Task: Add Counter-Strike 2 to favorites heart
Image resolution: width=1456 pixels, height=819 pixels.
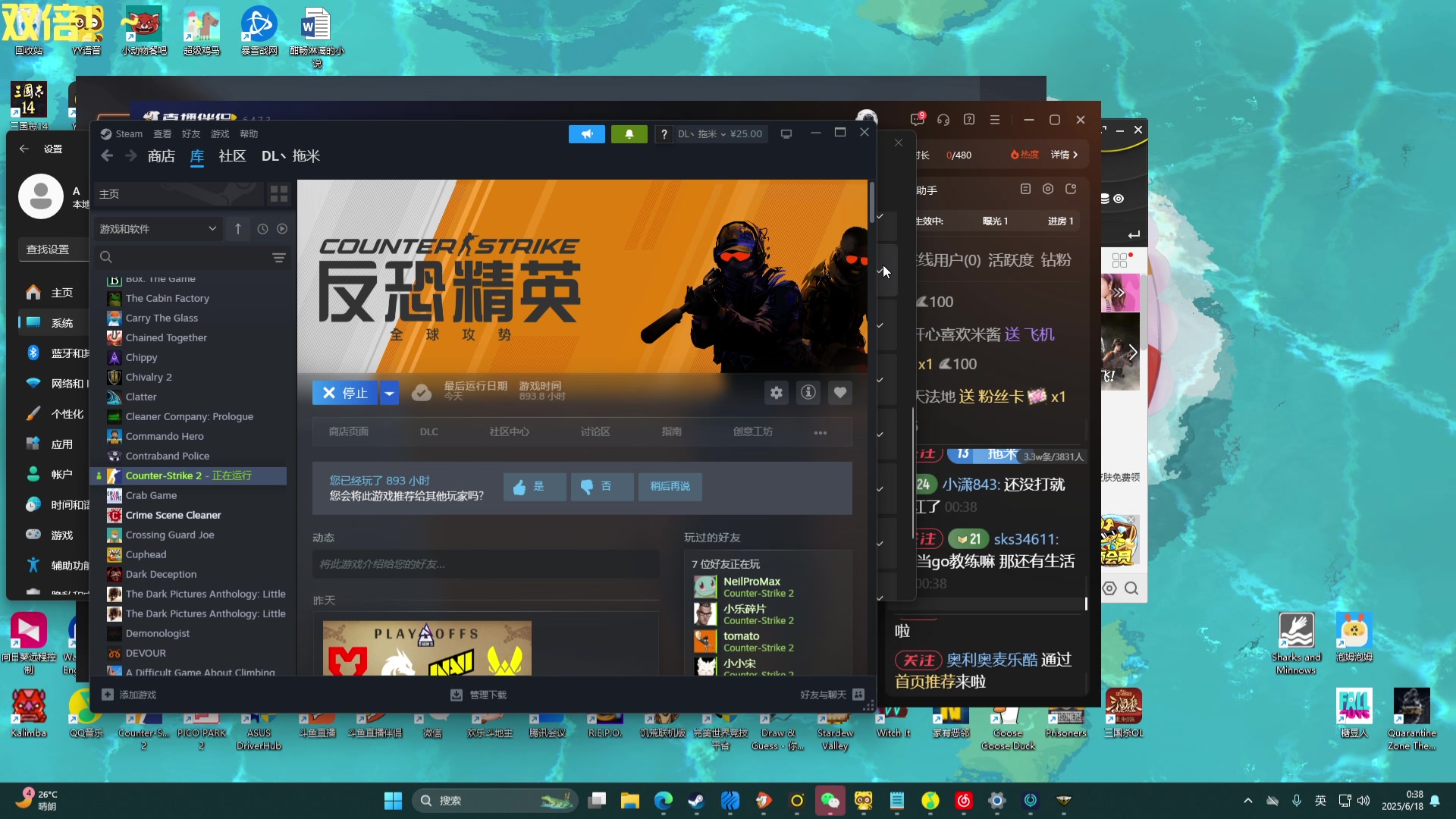Action: [839, 393]
